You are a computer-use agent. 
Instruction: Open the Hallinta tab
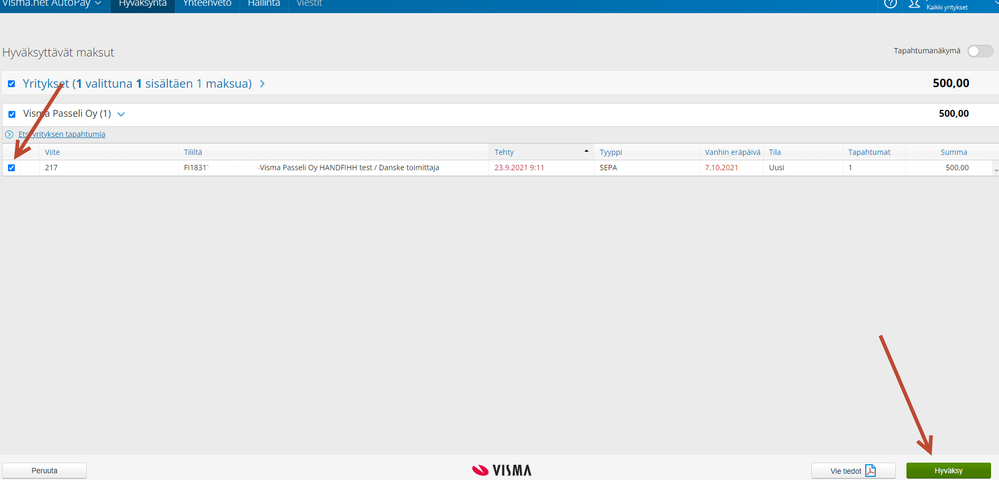pos(264,5)
